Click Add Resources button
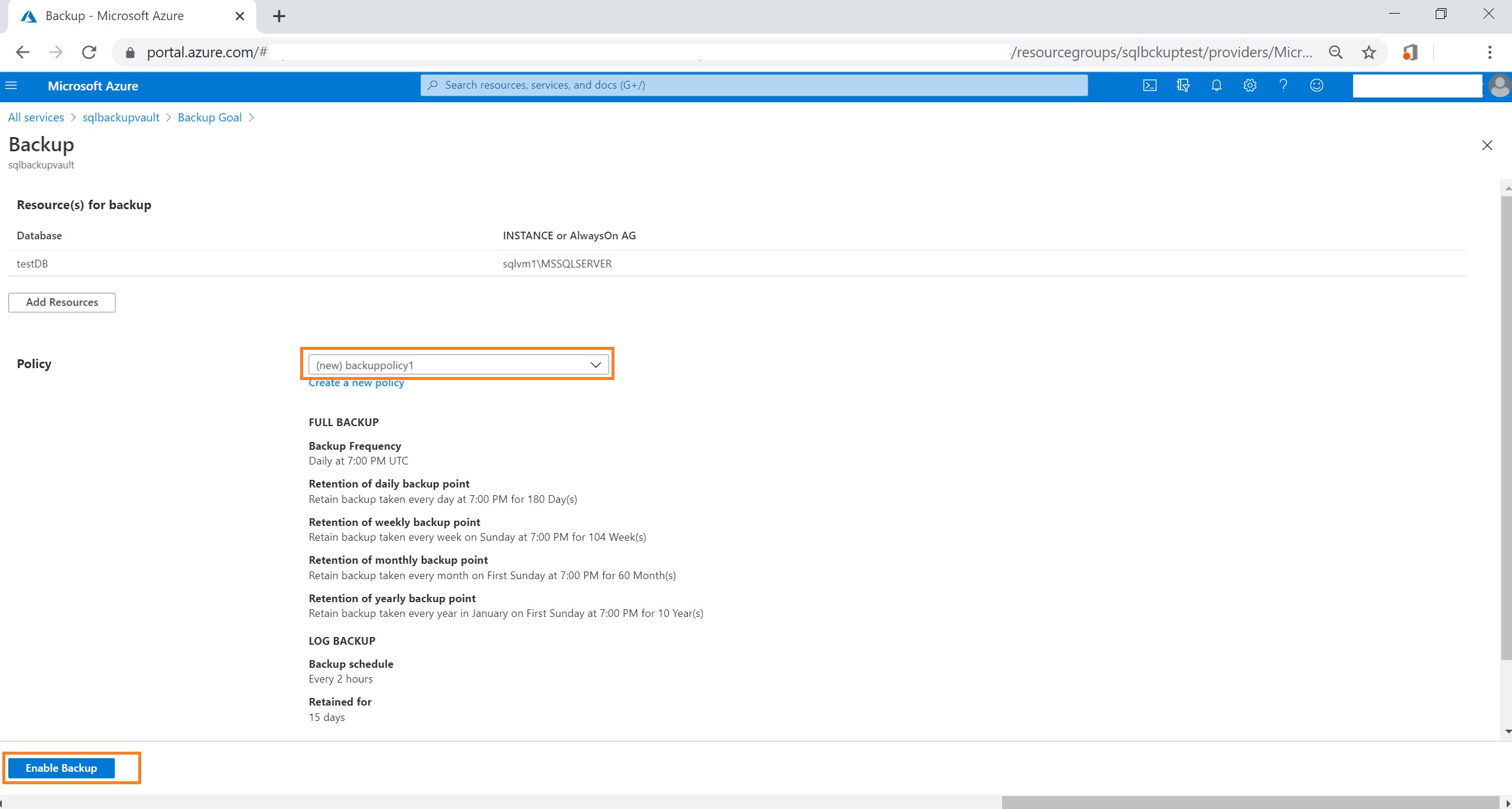Viewport: 1512px width, 809px height. click(62, 302)
